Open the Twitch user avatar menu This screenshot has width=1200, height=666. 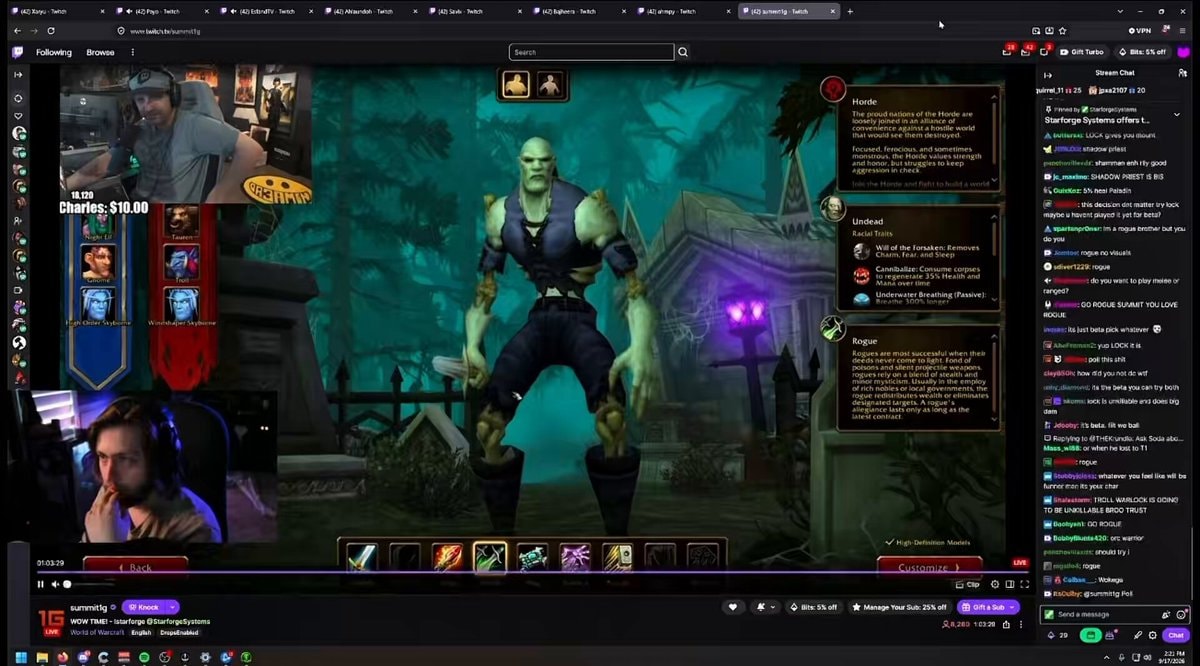pyautogui.click(x=1183, y=52)
